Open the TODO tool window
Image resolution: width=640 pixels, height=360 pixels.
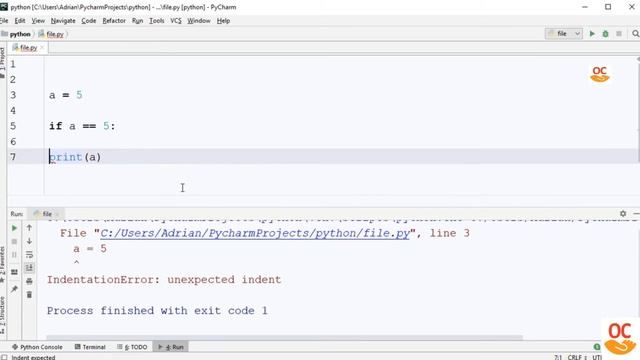tap(132, 347)
